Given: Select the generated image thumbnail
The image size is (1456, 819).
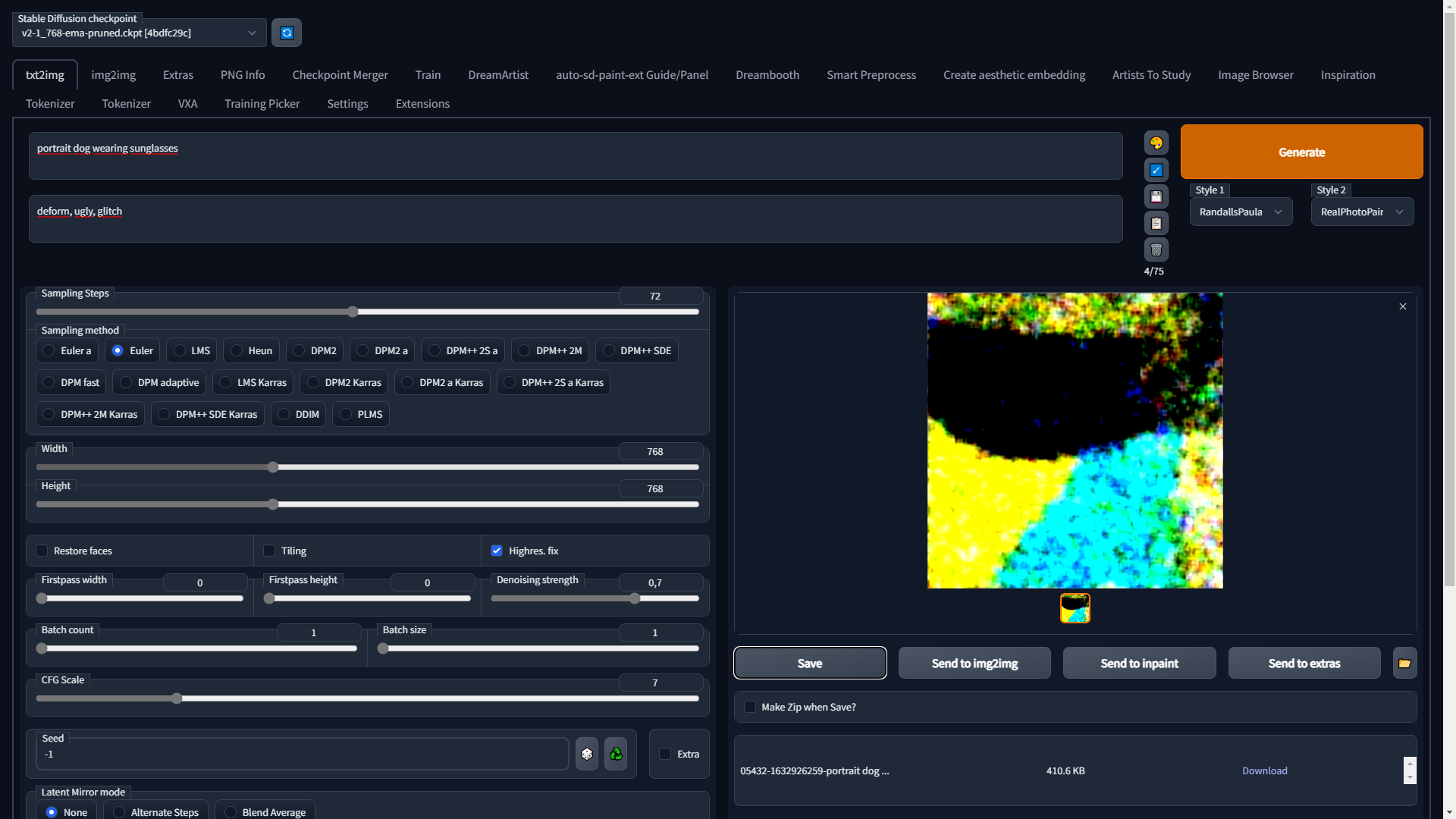Looking at the screenshot, I should 1074,608.
